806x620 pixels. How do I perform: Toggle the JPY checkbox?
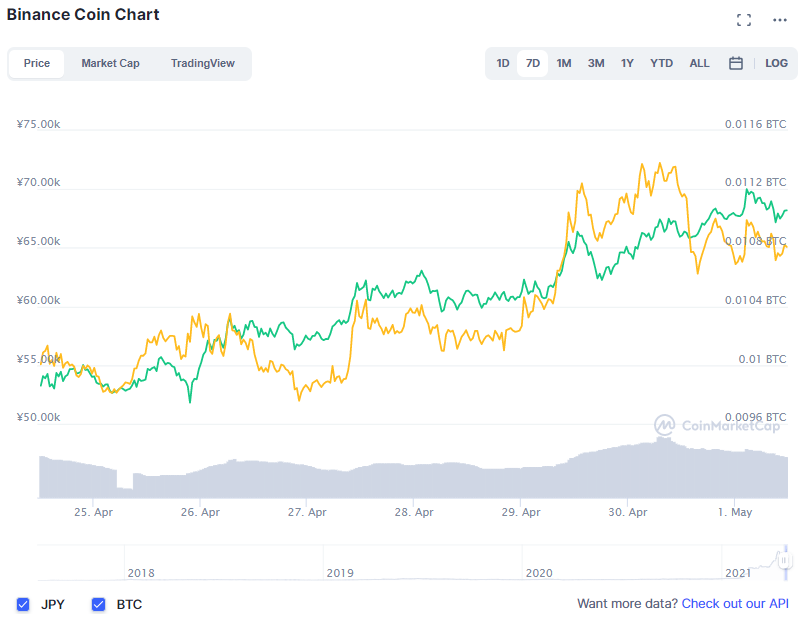[x=23, y=604]
